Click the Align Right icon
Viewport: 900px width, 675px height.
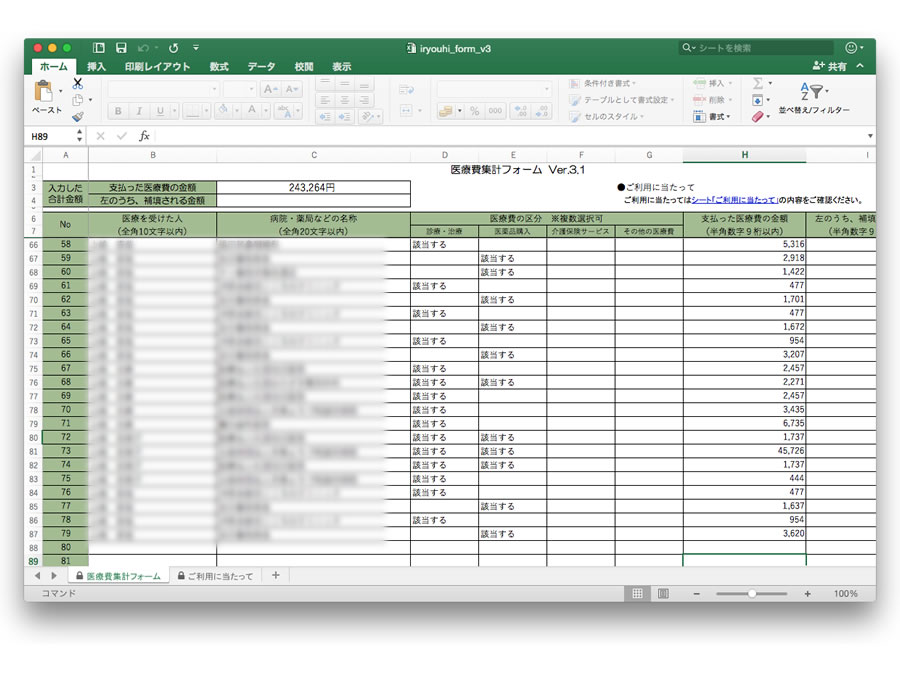coord(364,100)
